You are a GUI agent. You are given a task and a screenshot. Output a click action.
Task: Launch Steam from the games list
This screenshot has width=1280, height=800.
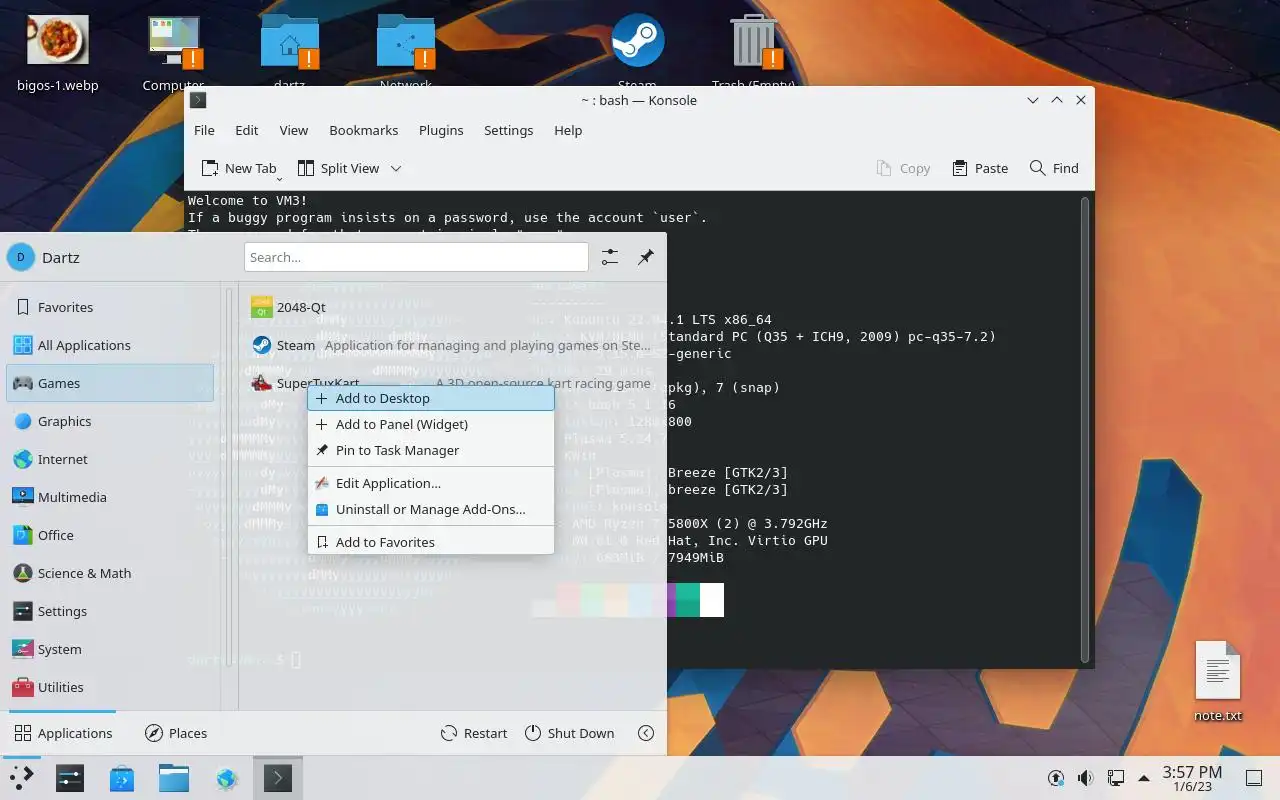coord(452,345)
